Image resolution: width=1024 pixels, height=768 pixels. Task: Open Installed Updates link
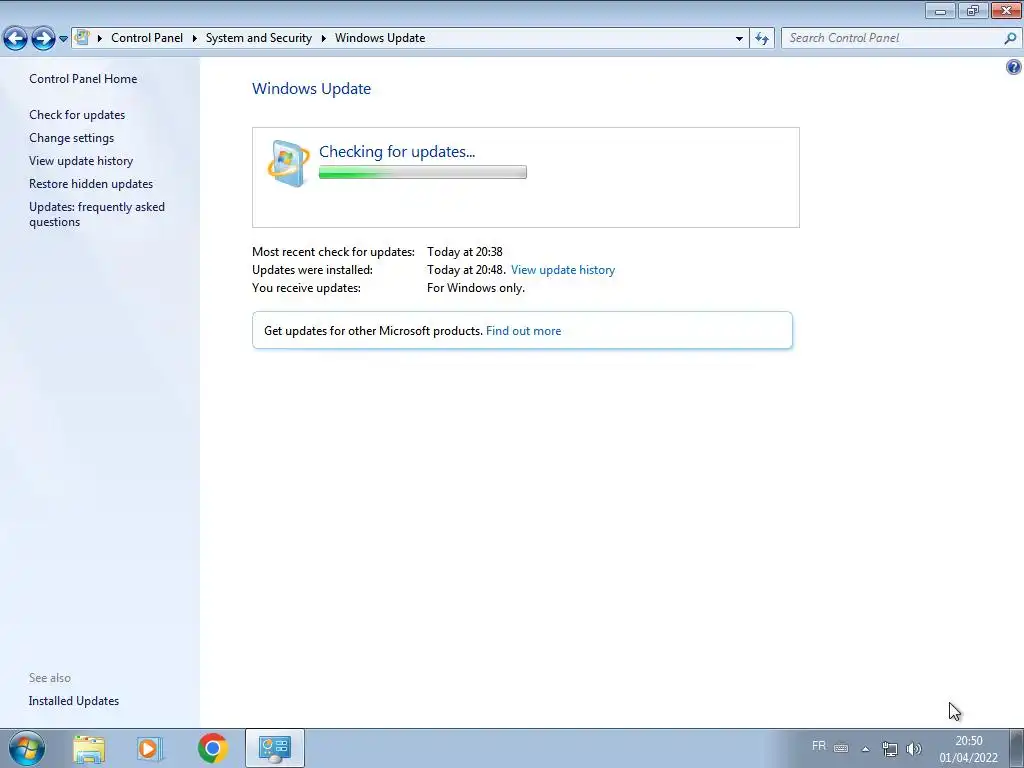coord(74,701)
